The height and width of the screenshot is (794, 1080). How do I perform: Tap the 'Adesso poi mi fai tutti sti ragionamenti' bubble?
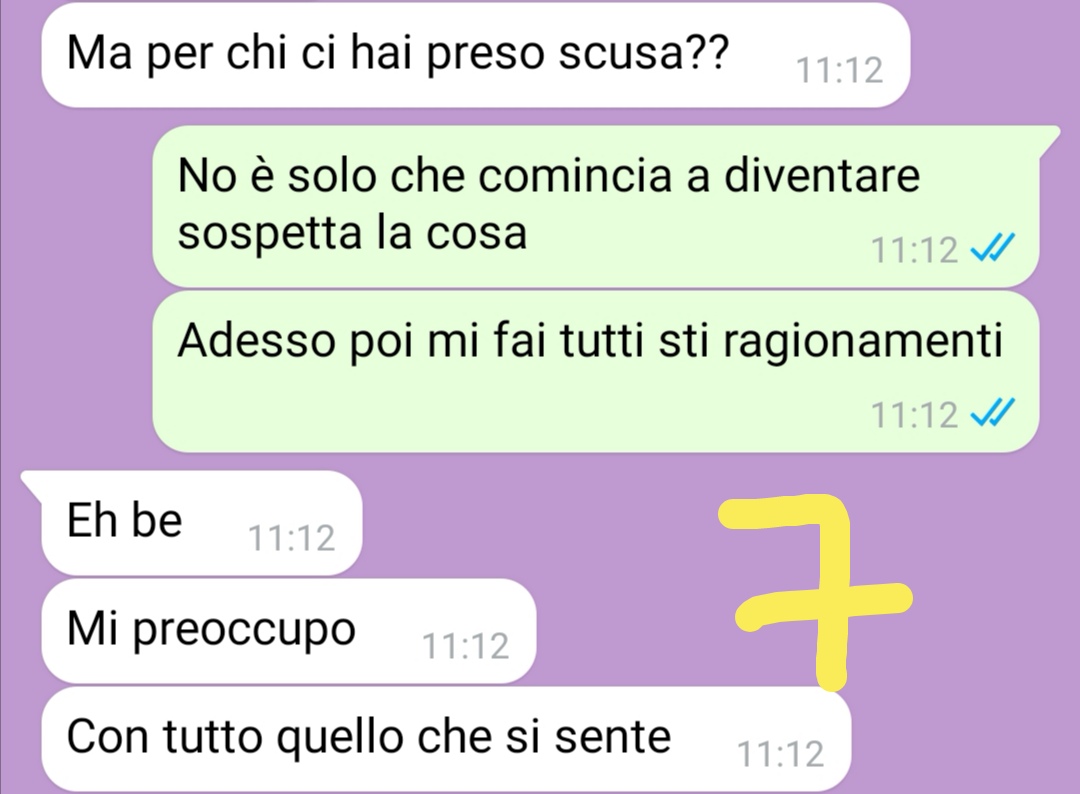click(x=595, y=371)
